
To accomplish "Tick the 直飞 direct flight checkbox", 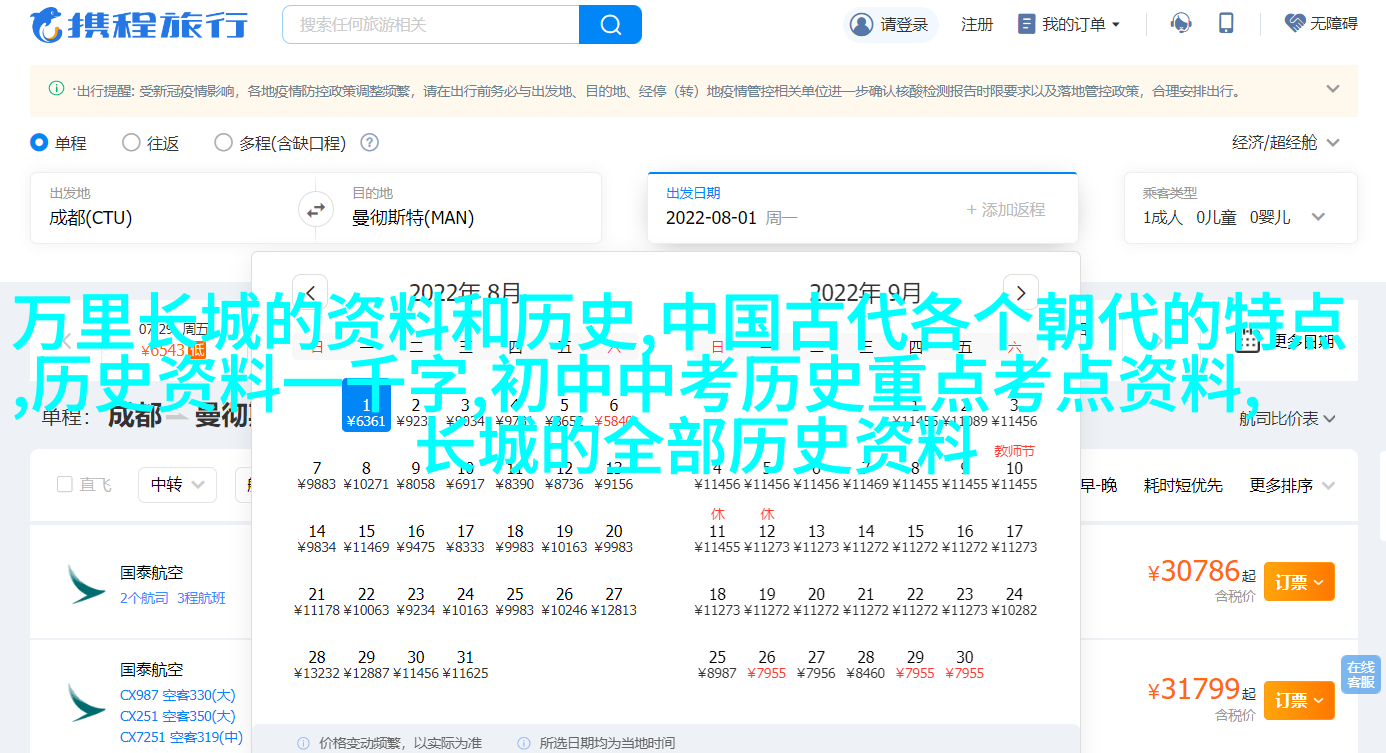I will click(x=65, y=485).
